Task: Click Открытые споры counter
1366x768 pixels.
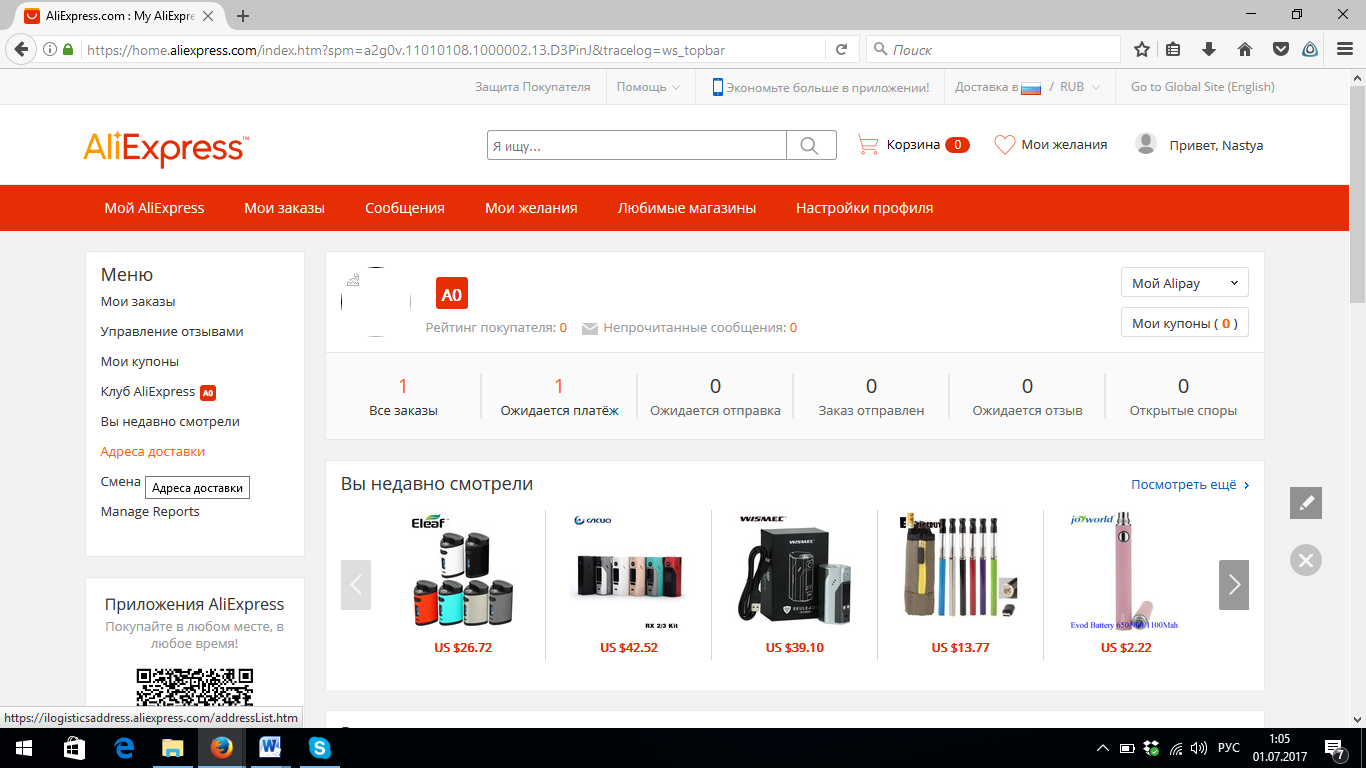Action: pos(1183,397)
